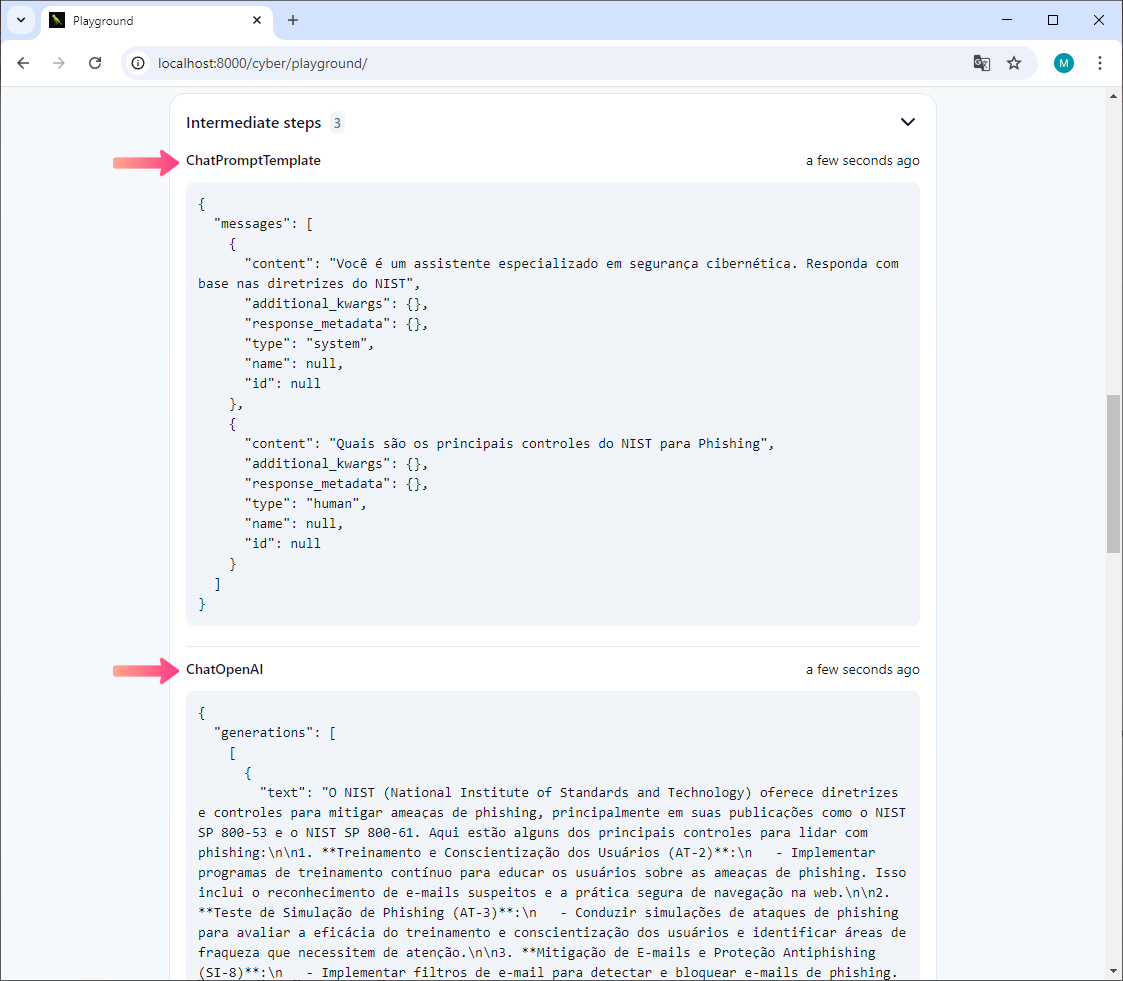Click the "generations": [ line
The height and width of the screenshot is (981, 1123).
click(274, 733)
